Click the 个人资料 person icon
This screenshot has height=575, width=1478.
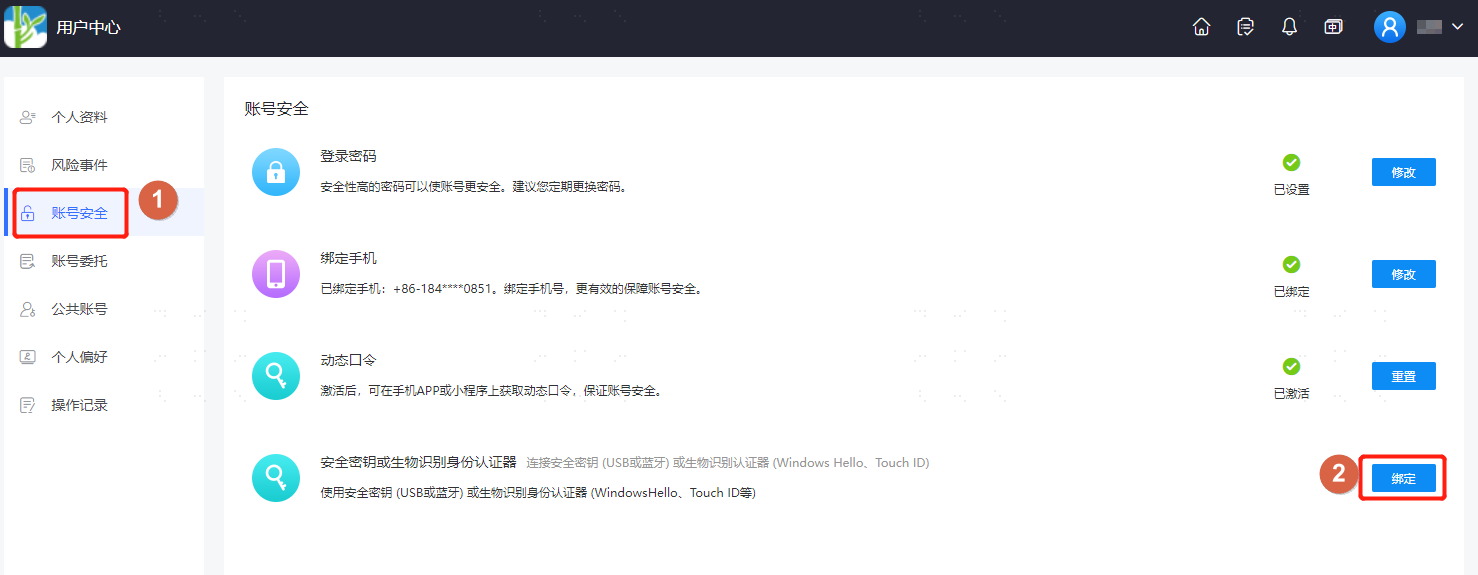(x=28, y=117)
